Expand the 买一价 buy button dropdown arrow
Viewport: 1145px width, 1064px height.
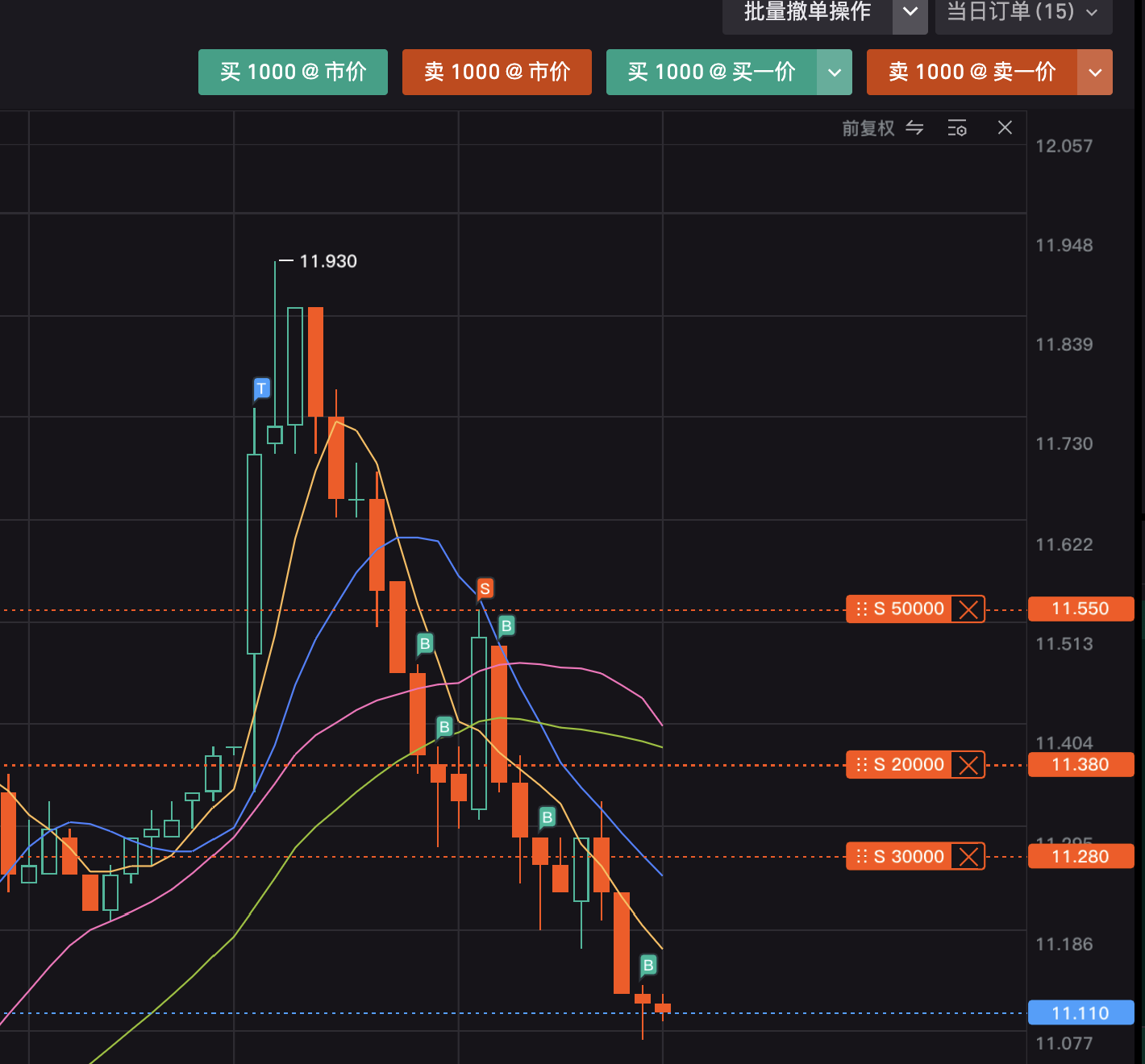click(x=835, y=73)
